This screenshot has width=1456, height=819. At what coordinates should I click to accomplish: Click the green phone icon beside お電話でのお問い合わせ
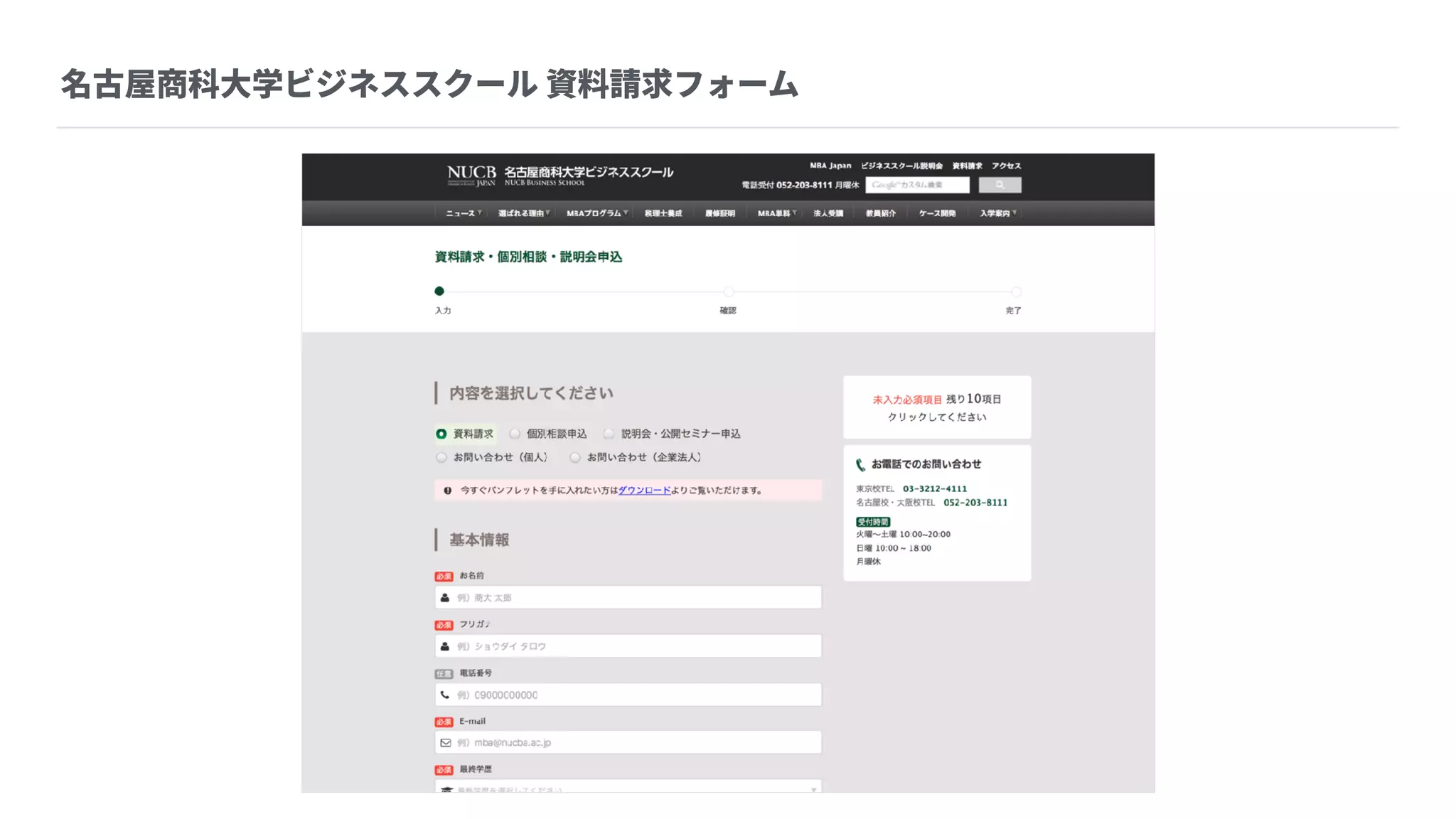(860, 465)
